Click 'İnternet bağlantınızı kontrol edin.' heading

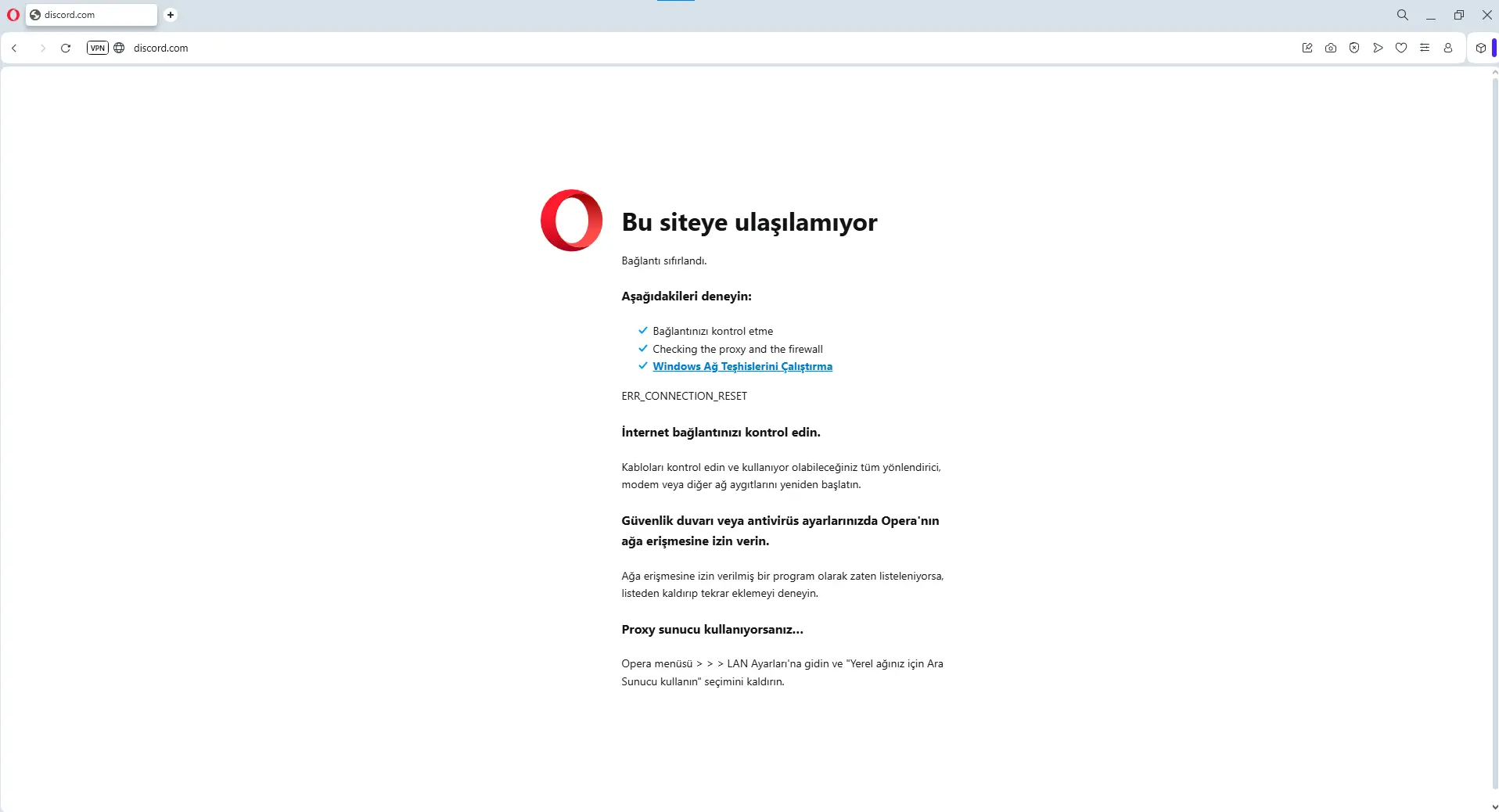(x=721, y=432)
